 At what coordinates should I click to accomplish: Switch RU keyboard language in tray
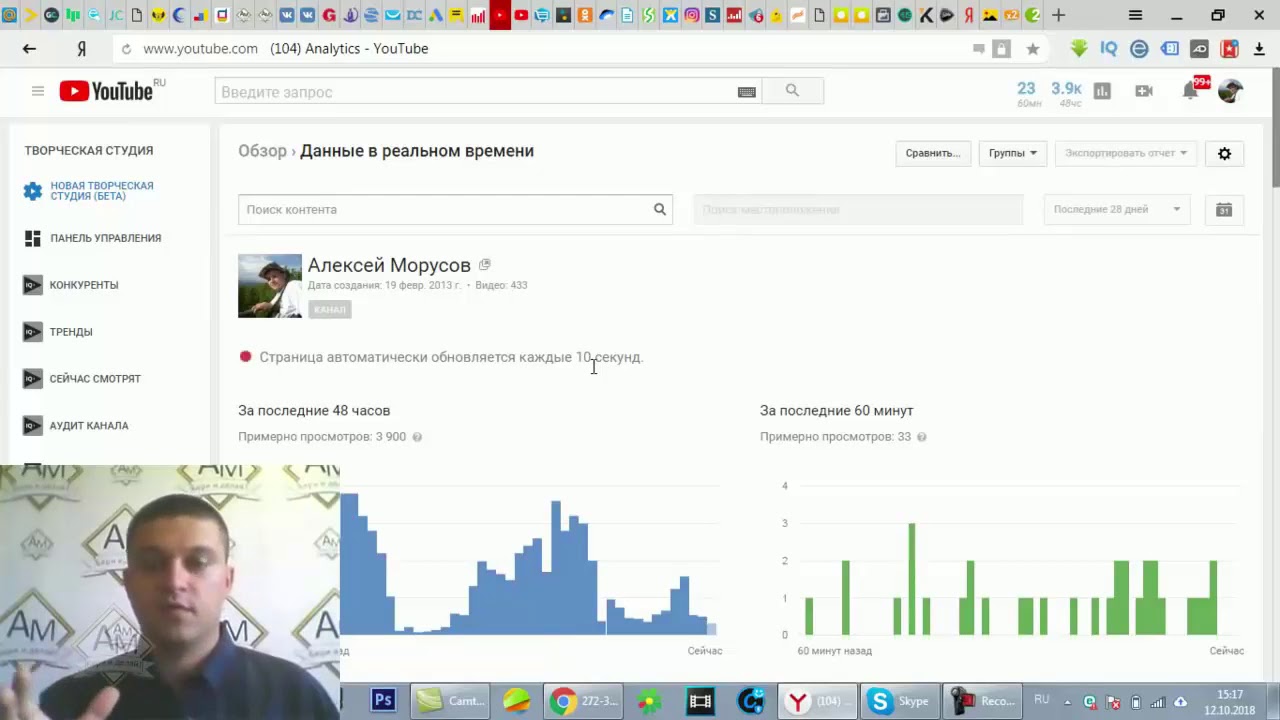(x=1042, y=700)
